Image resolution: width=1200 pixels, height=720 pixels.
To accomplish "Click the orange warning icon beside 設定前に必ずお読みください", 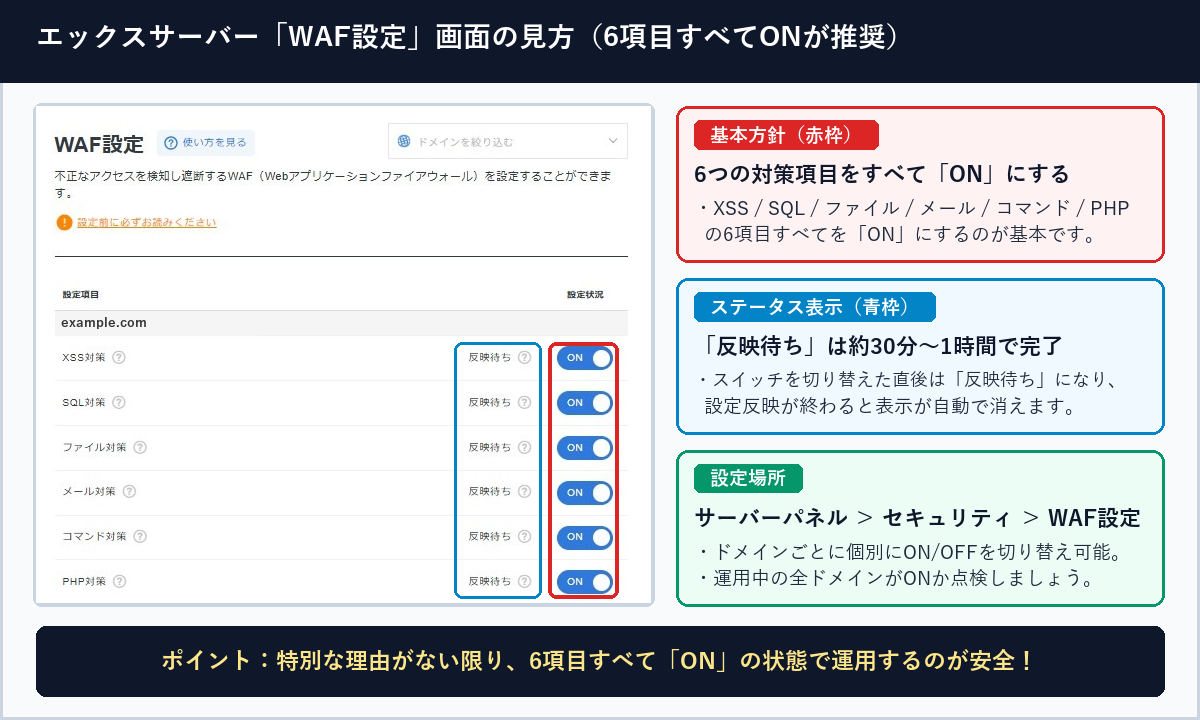I will [64, 222].
